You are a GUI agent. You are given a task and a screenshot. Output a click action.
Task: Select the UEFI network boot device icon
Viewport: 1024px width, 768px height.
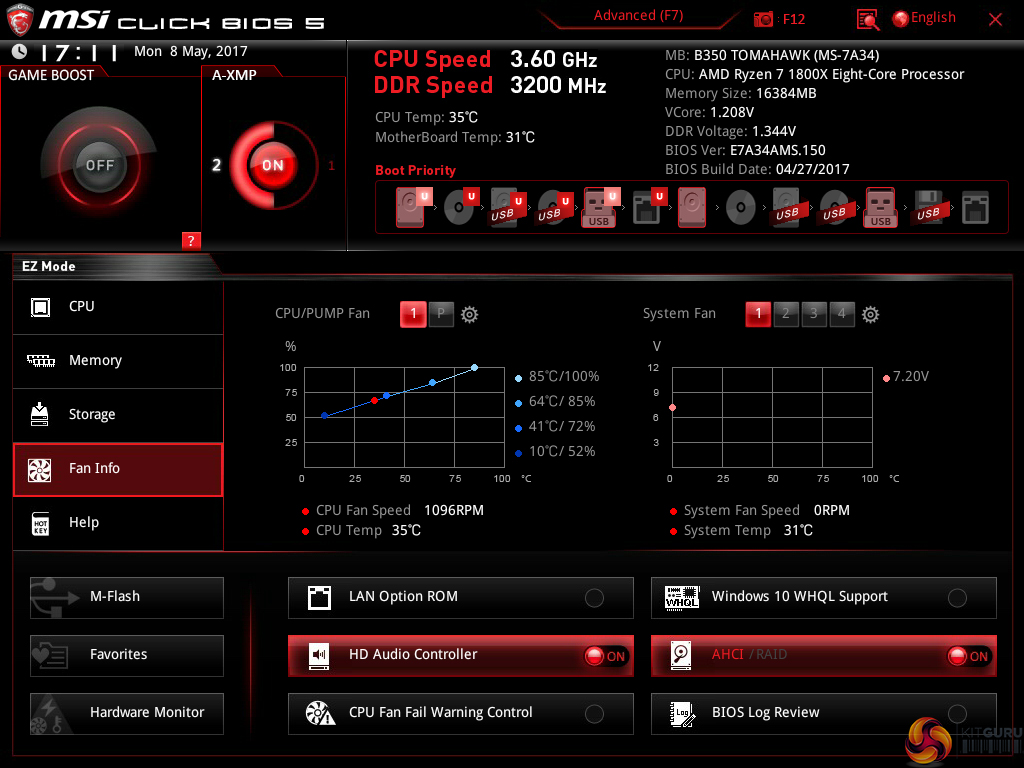pos(649,207)
